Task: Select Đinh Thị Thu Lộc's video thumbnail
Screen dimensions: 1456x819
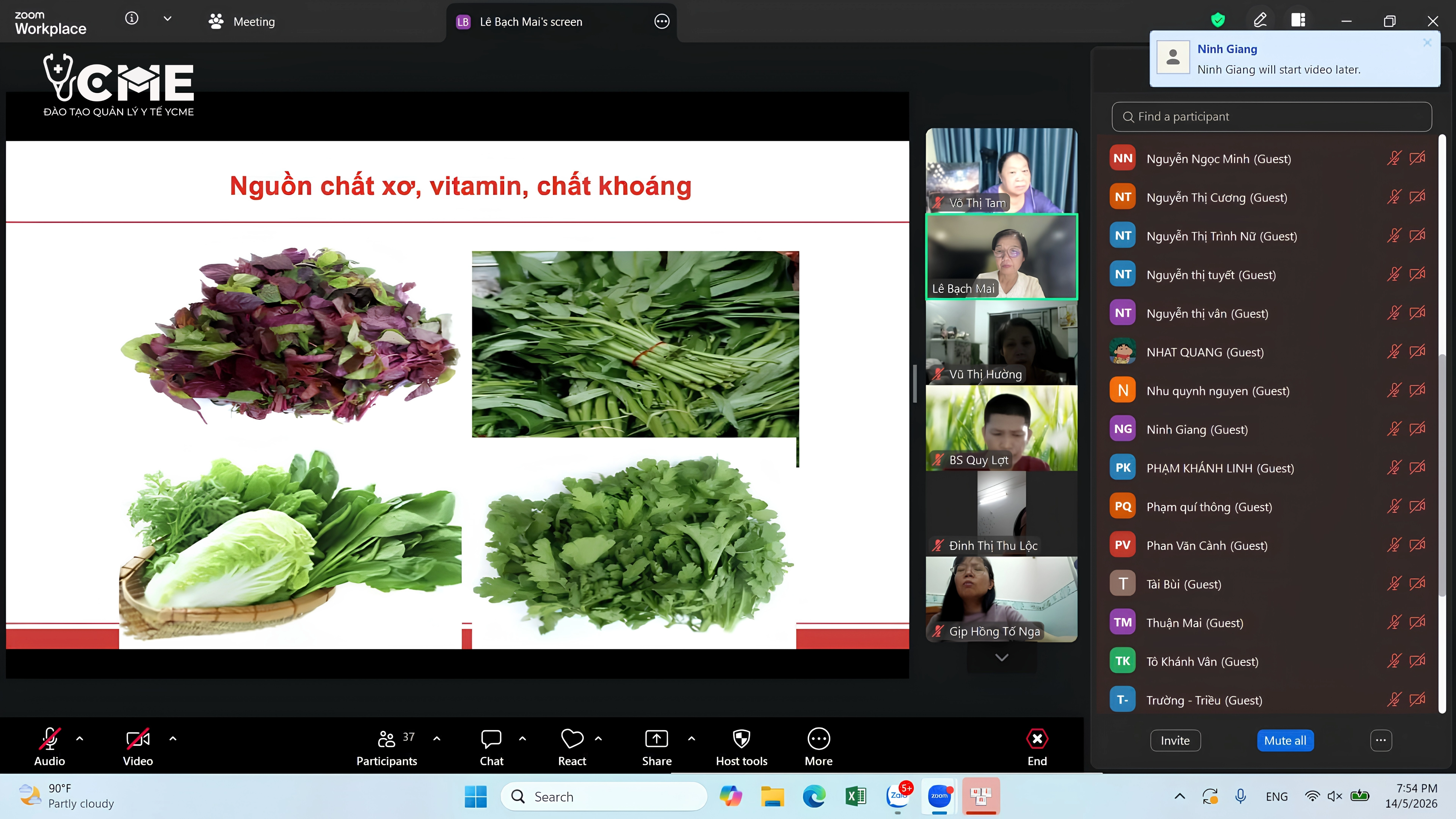Action: (x=1001, y=514)
